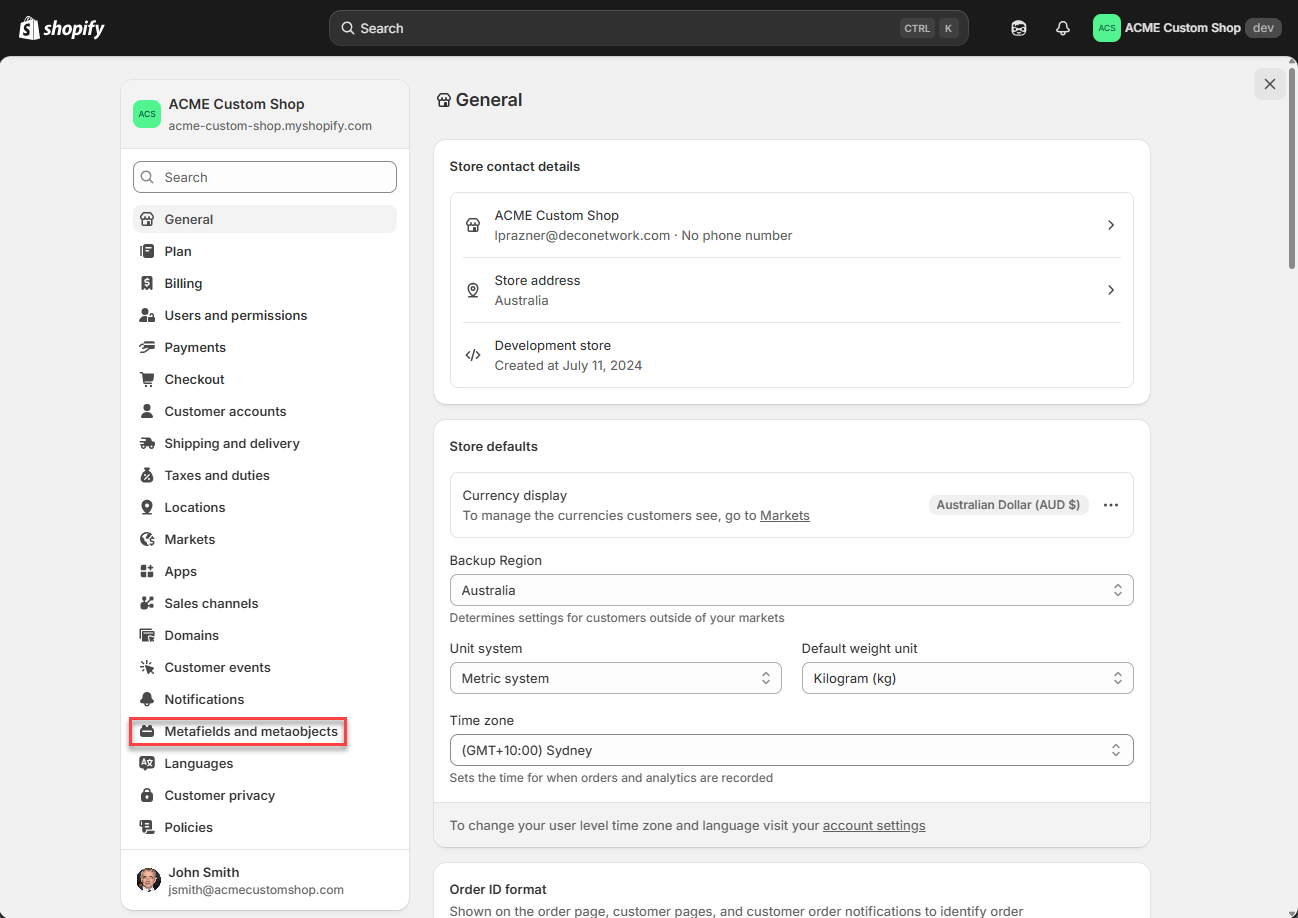Click the Domains icon
This screenshot has width=1298, height=918.
click(x=147, y=635)
